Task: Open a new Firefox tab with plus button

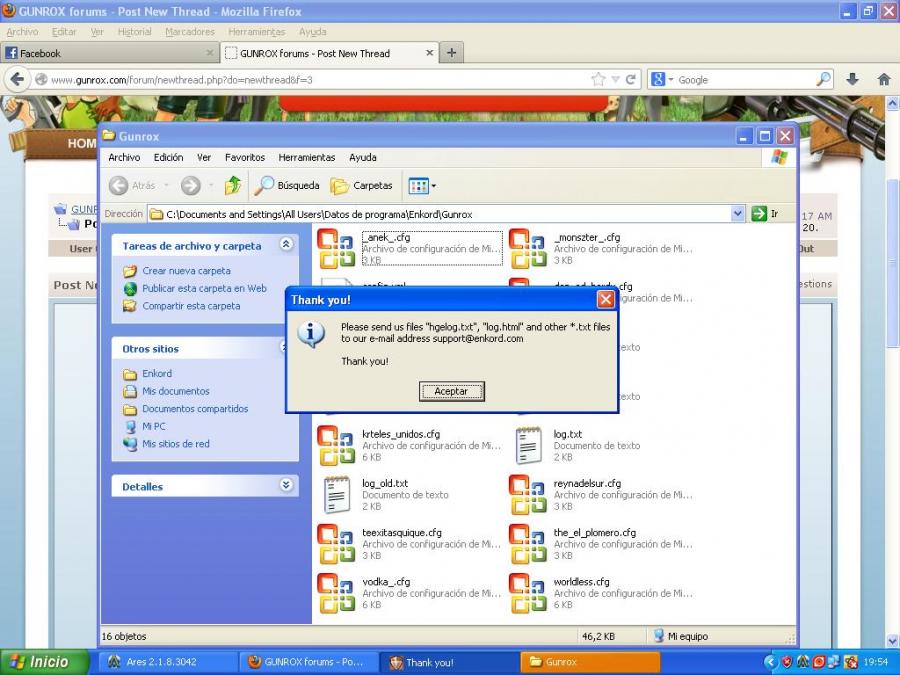Action: click(x=452, y=53)
